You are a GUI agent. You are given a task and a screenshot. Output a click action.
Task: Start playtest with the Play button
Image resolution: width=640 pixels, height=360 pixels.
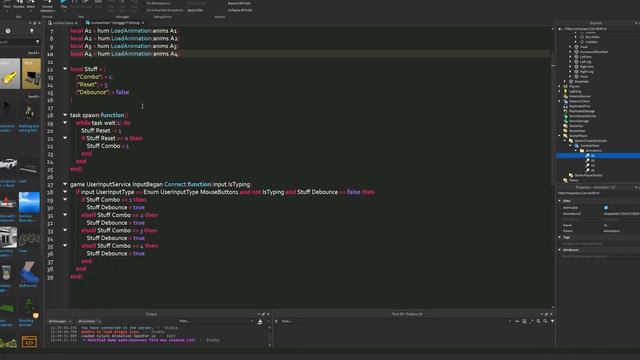(x=64, y=4)
